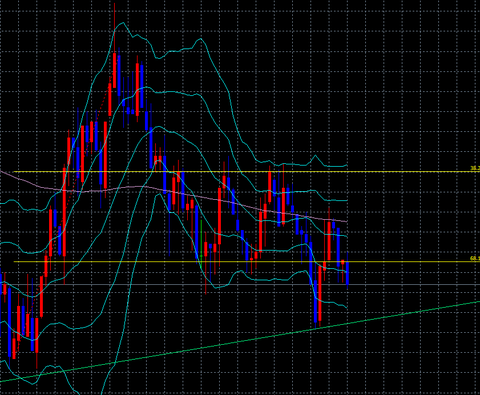
Task: Select the purple moving average line
Action: click(173, 193)
